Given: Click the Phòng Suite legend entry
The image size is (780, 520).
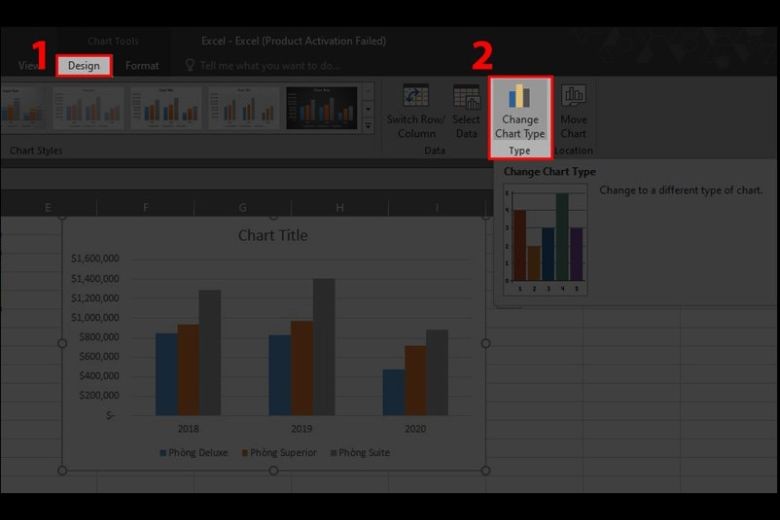Looking at the screenshot, I should click(360, 453).
